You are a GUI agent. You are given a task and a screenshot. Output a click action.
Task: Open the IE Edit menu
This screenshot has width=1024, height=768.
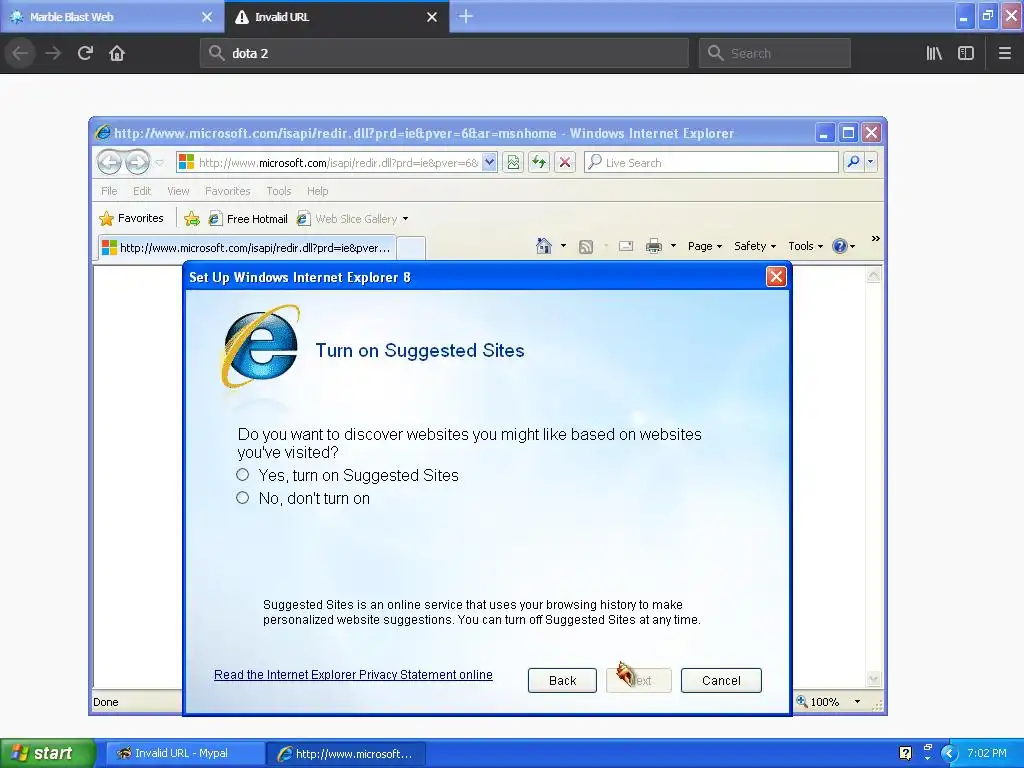point(142,191)
